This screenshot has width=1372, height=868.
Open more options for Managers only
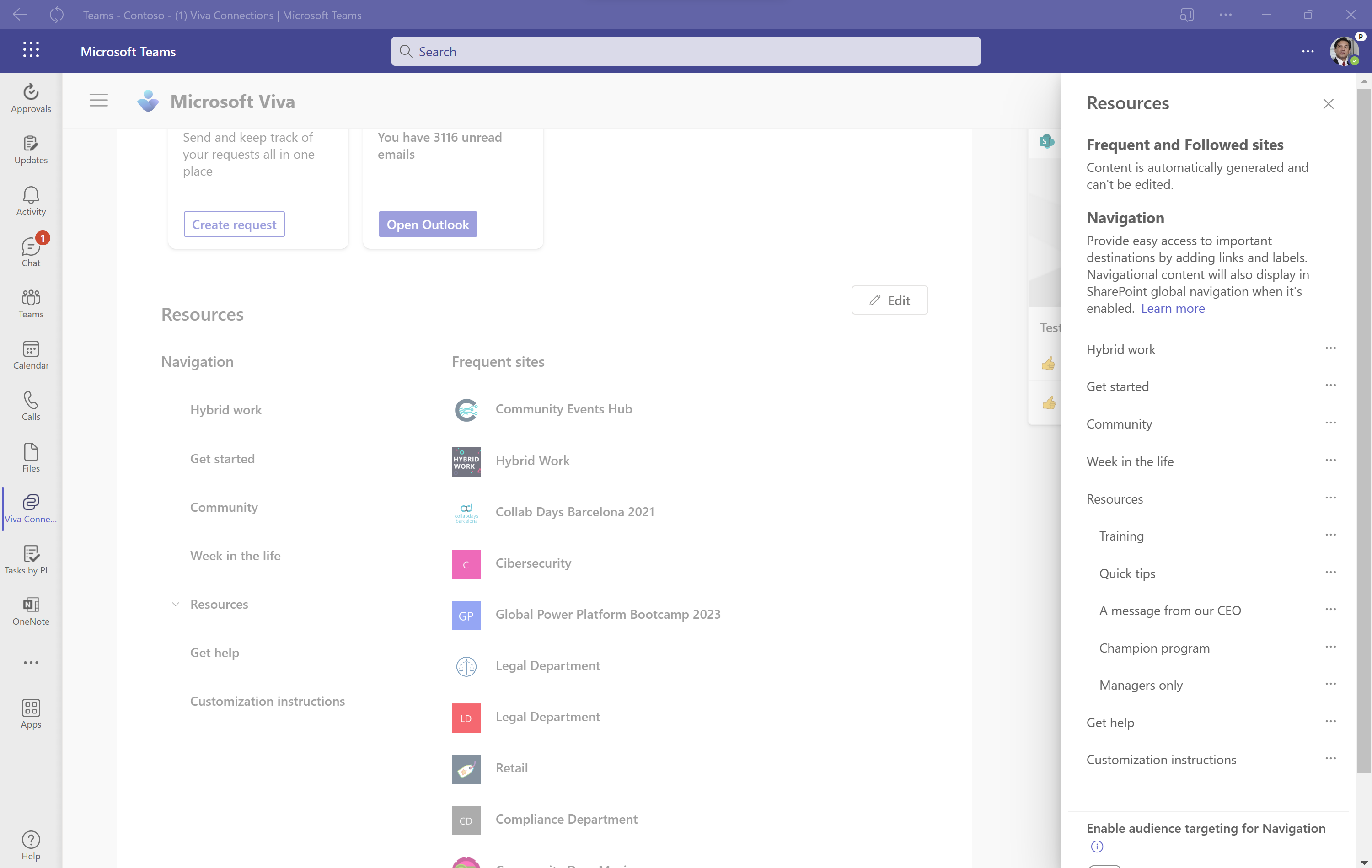(x=1330, y=684)
